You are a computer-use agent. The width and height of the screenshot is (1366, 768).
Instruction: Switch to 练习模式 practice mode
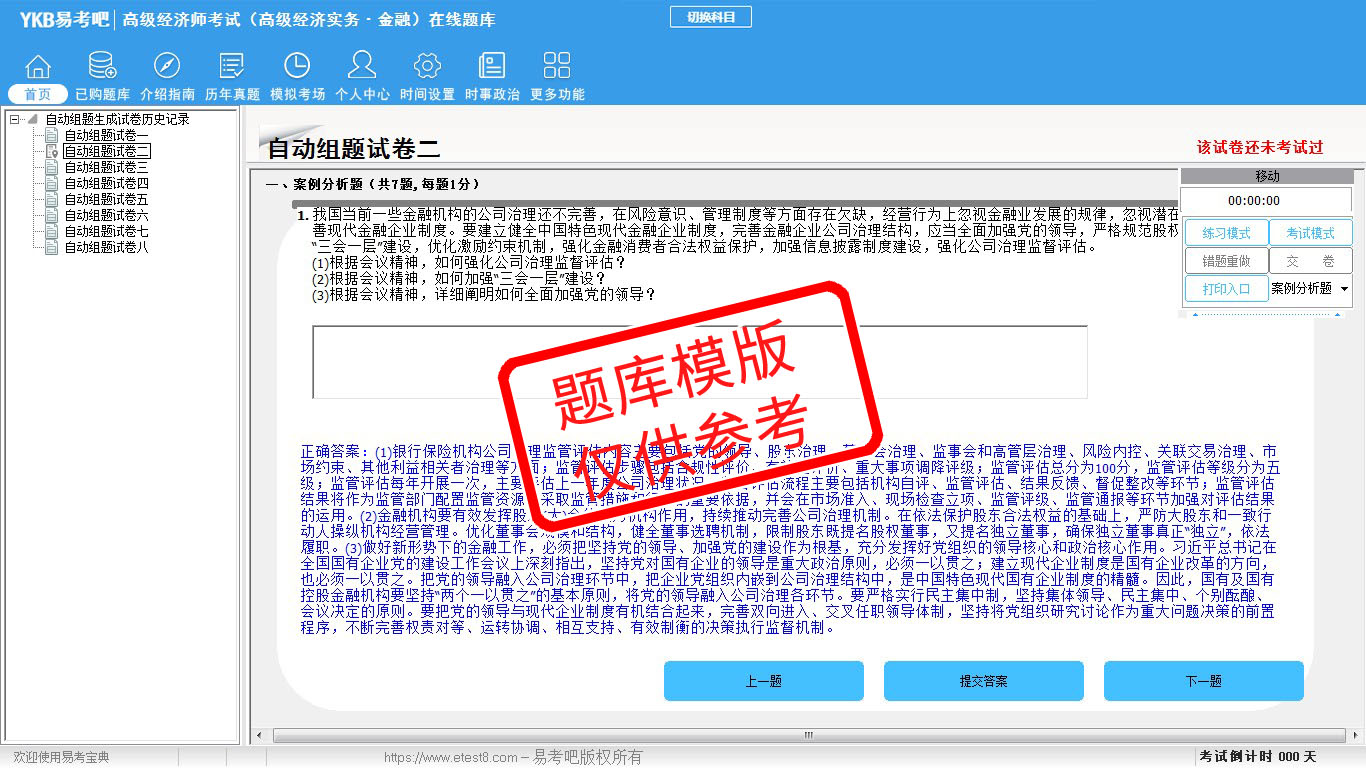(x=1226, y=233)
